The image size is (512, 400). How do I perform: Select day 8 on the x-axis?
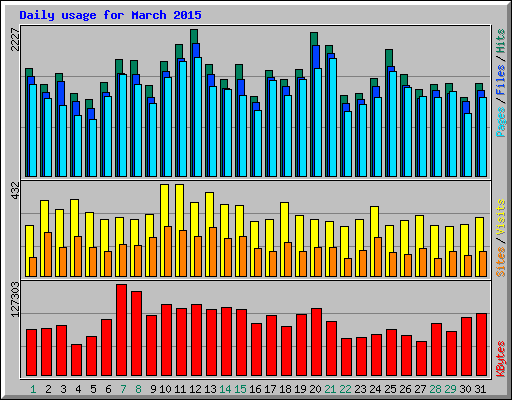point(138,389)
